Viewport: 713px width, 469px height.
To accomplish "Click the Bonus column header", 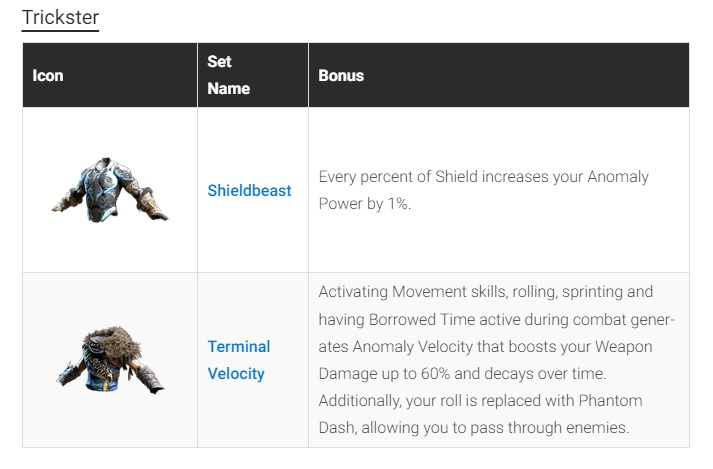I will point(341,75).
